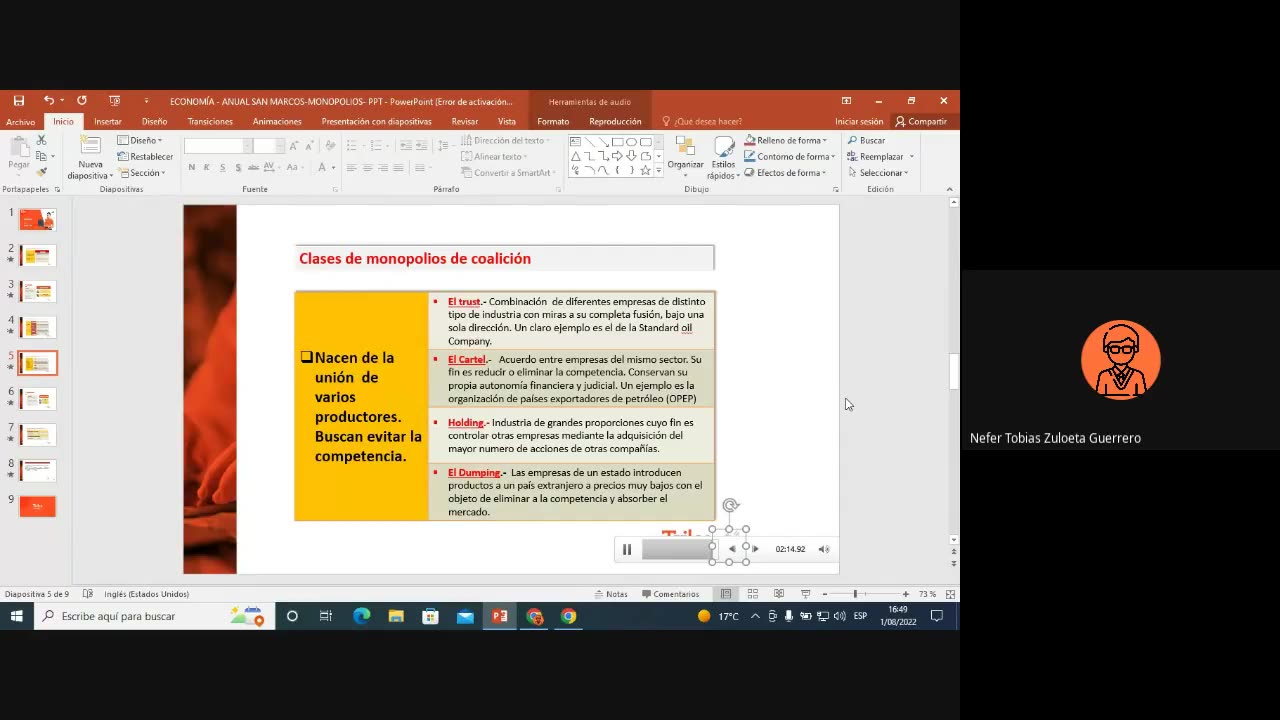Select the star shape in the shapes gallery
Screen dimensions: 1280x720
coord(645,171)
